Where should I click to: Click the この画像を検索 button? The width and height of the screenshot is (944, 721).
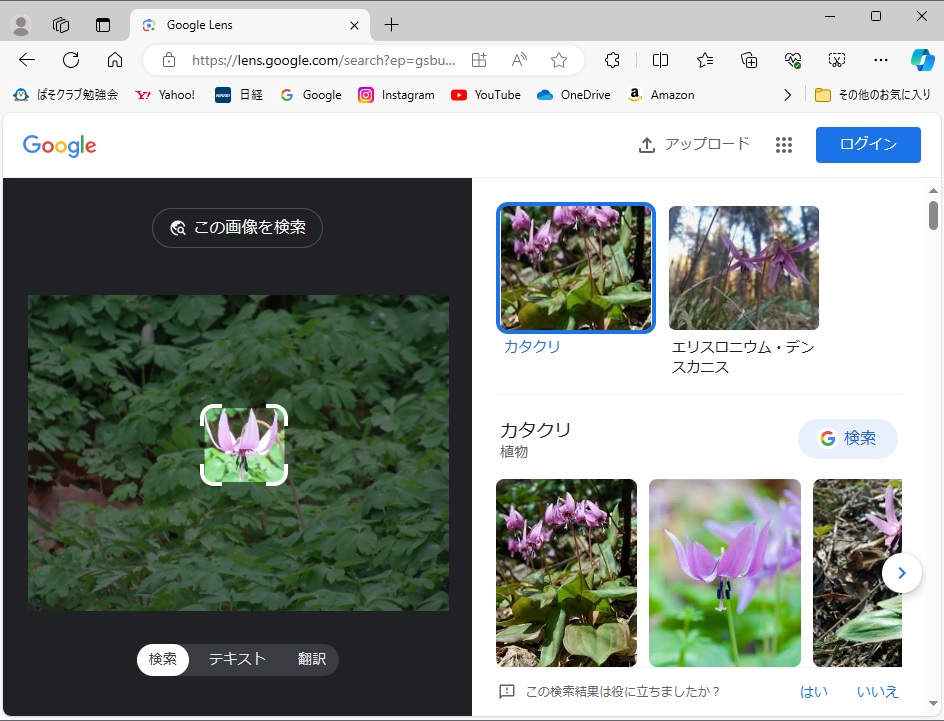point(237,227)
